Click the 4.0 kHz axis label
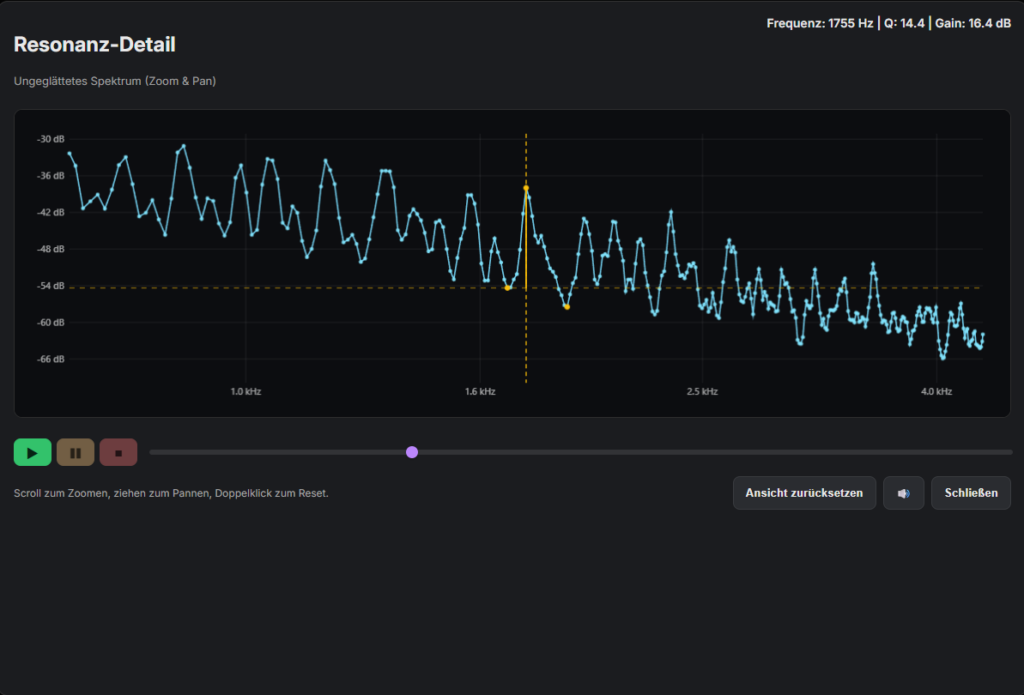 [x=936, y=392]
